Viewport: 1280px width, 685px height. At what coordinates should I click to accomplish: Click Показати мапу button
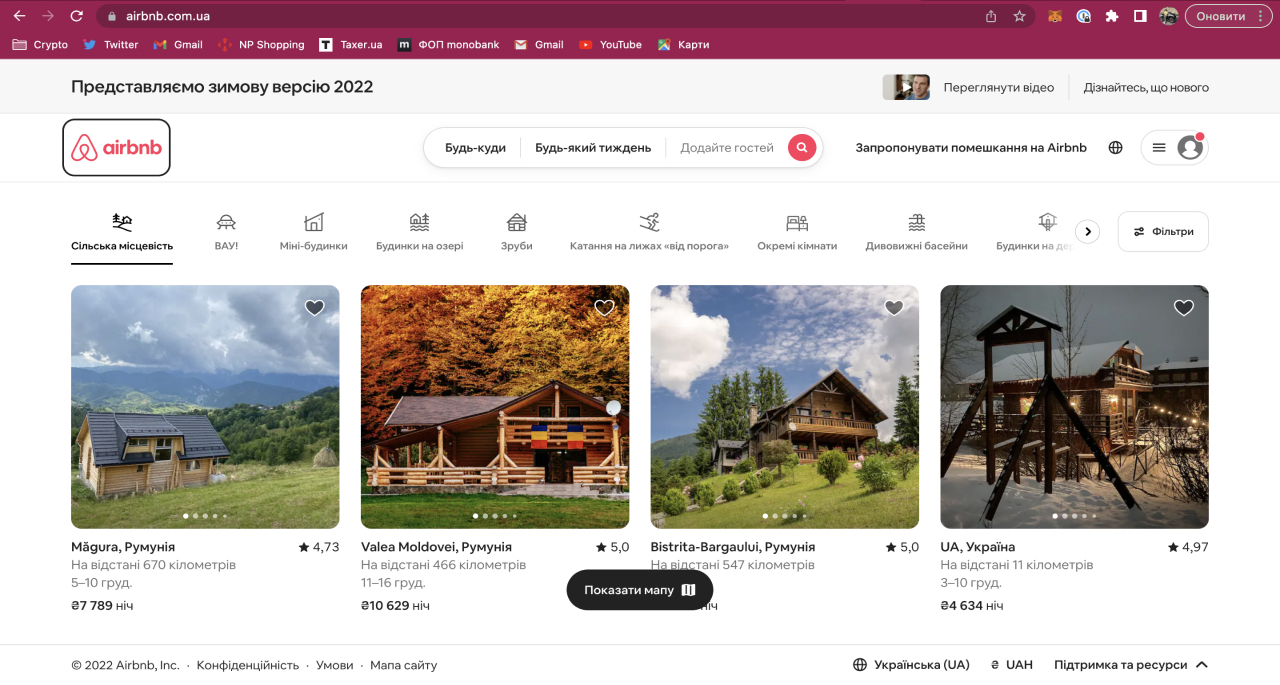pyautogui.click(x=639, y=590)
